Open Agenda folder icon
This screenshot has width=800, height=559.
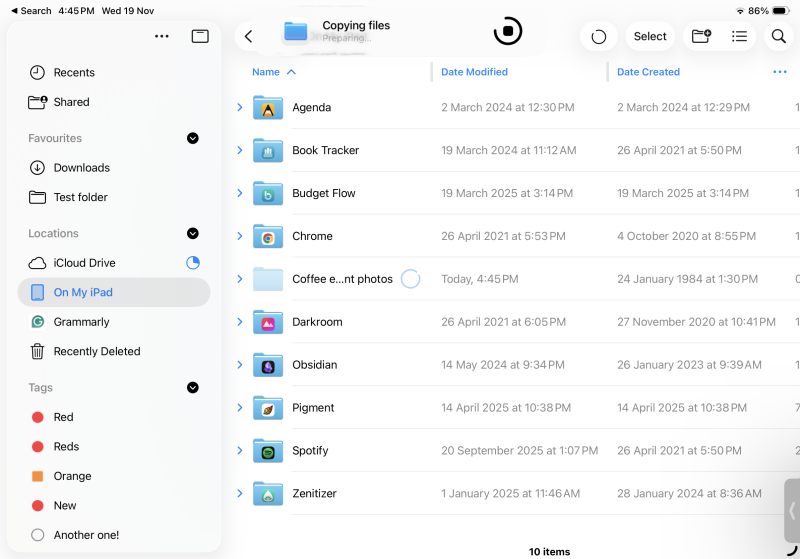[268, 108]
